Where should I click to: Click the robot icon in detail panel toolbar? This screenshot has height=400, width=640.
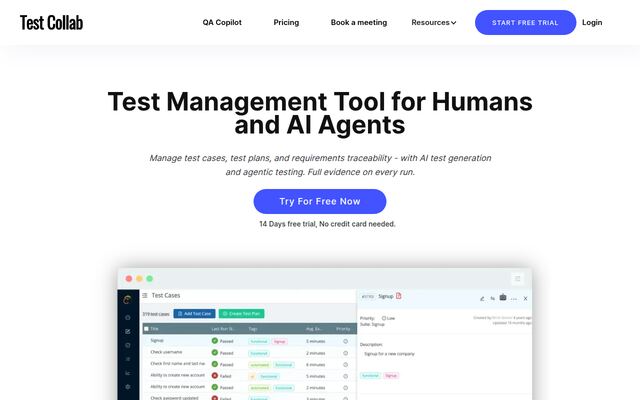503,298
